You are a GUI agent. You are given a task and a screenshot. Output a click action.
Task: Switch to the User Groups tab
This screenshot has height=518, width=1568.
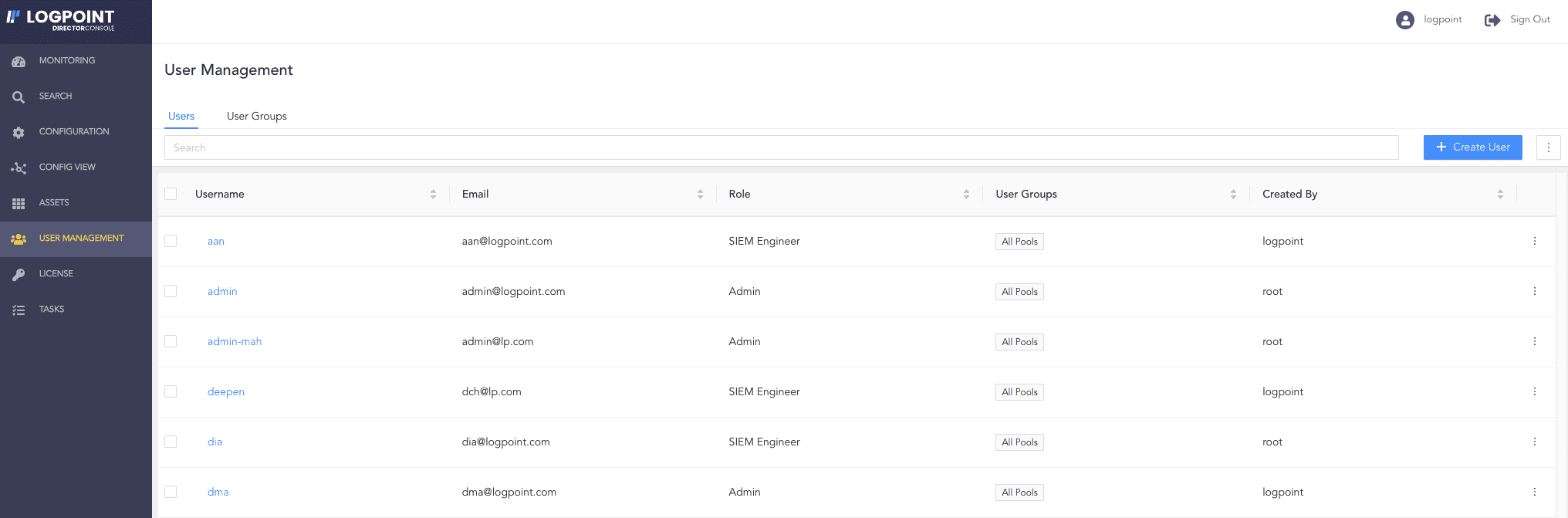click(256, 116)
